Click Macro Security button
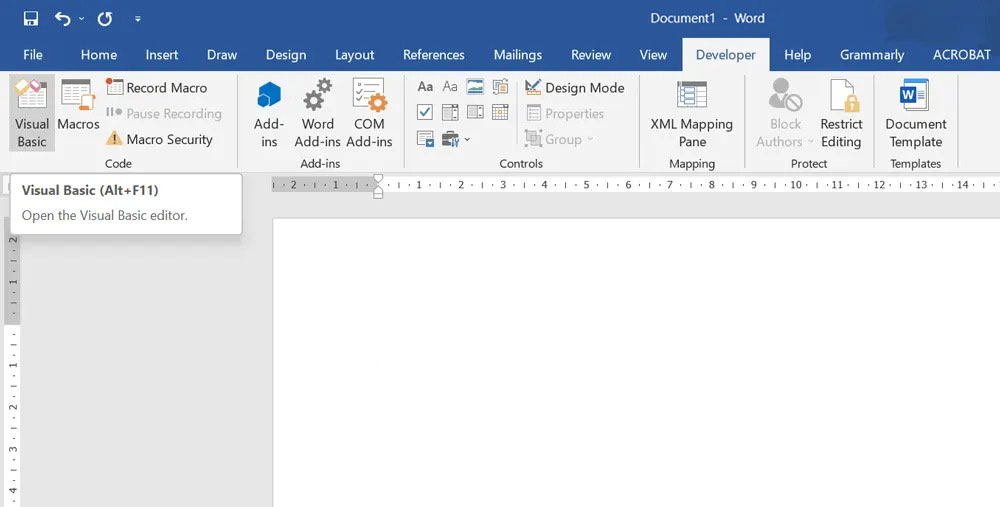The height and width of the screenshot is (507, 1000). pos(160,139)
